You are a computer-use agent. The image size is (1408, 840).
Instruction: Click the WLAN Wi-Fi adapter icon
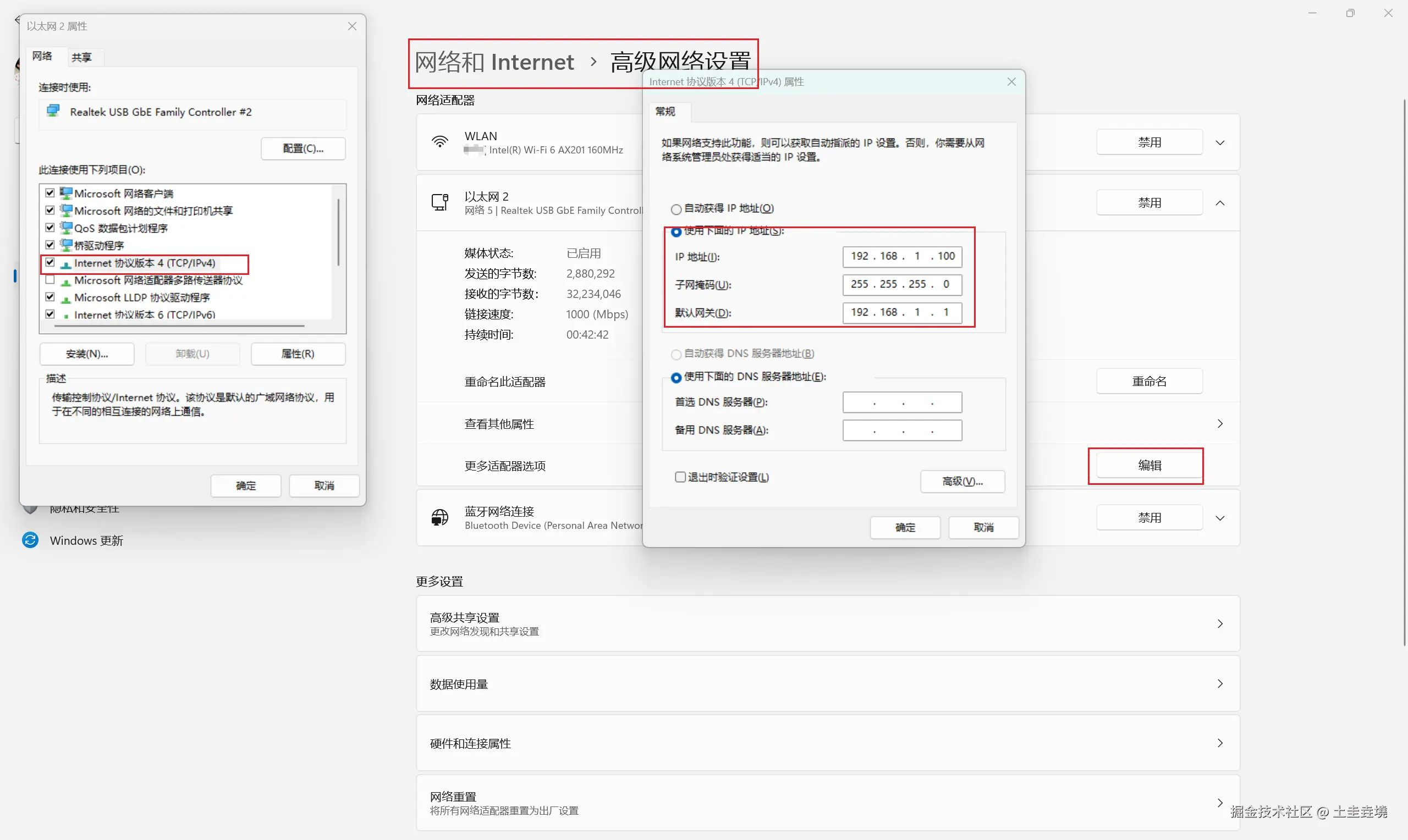(440, 142)
